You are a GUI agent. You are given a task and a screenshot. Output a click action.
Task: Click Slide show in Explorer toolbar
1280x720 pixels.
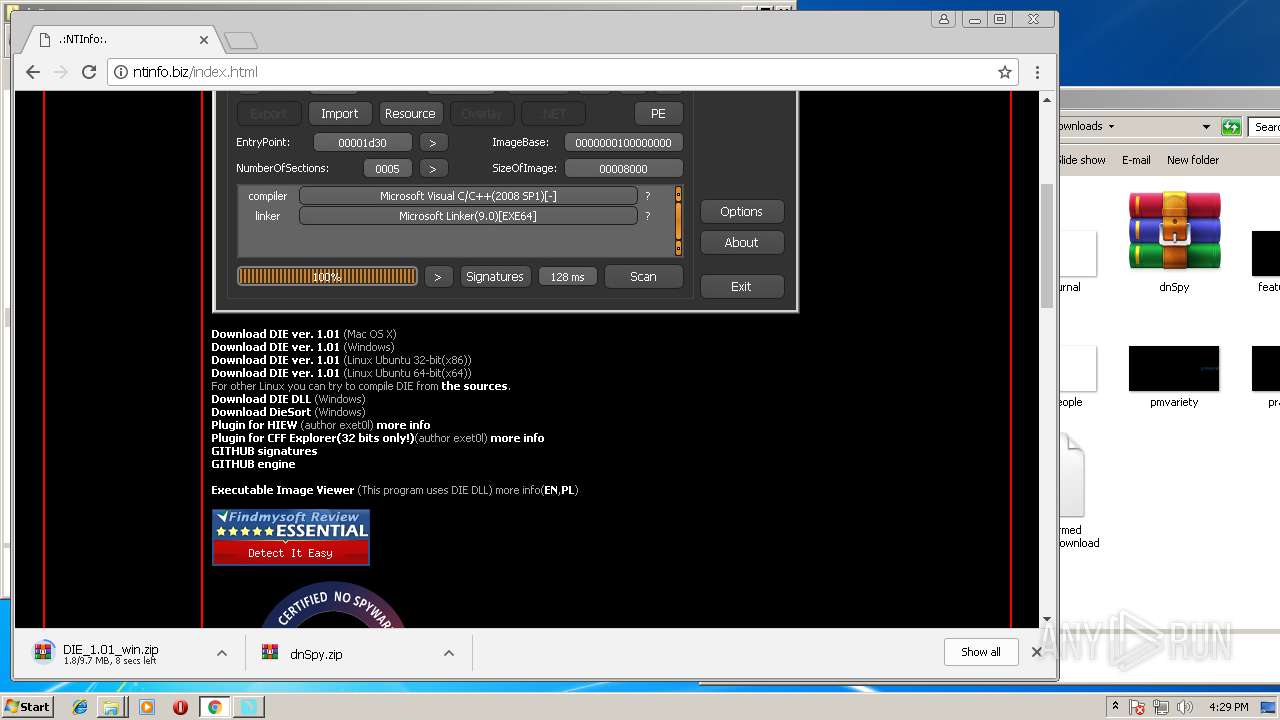click(x=1081, y=160)
